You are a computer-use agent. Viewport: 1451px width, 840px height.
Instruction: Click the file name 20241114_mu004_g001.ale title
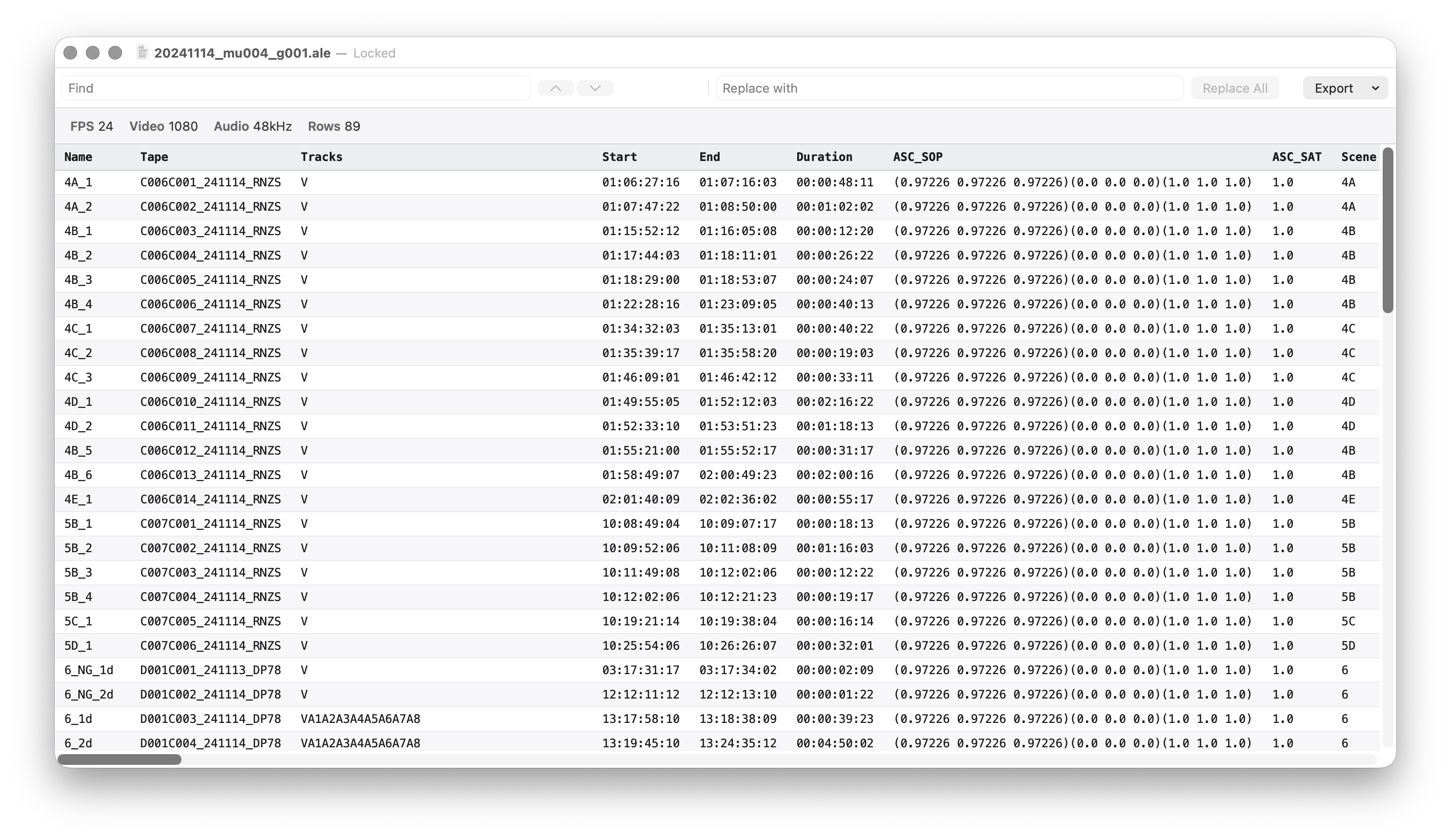(242, 53)
